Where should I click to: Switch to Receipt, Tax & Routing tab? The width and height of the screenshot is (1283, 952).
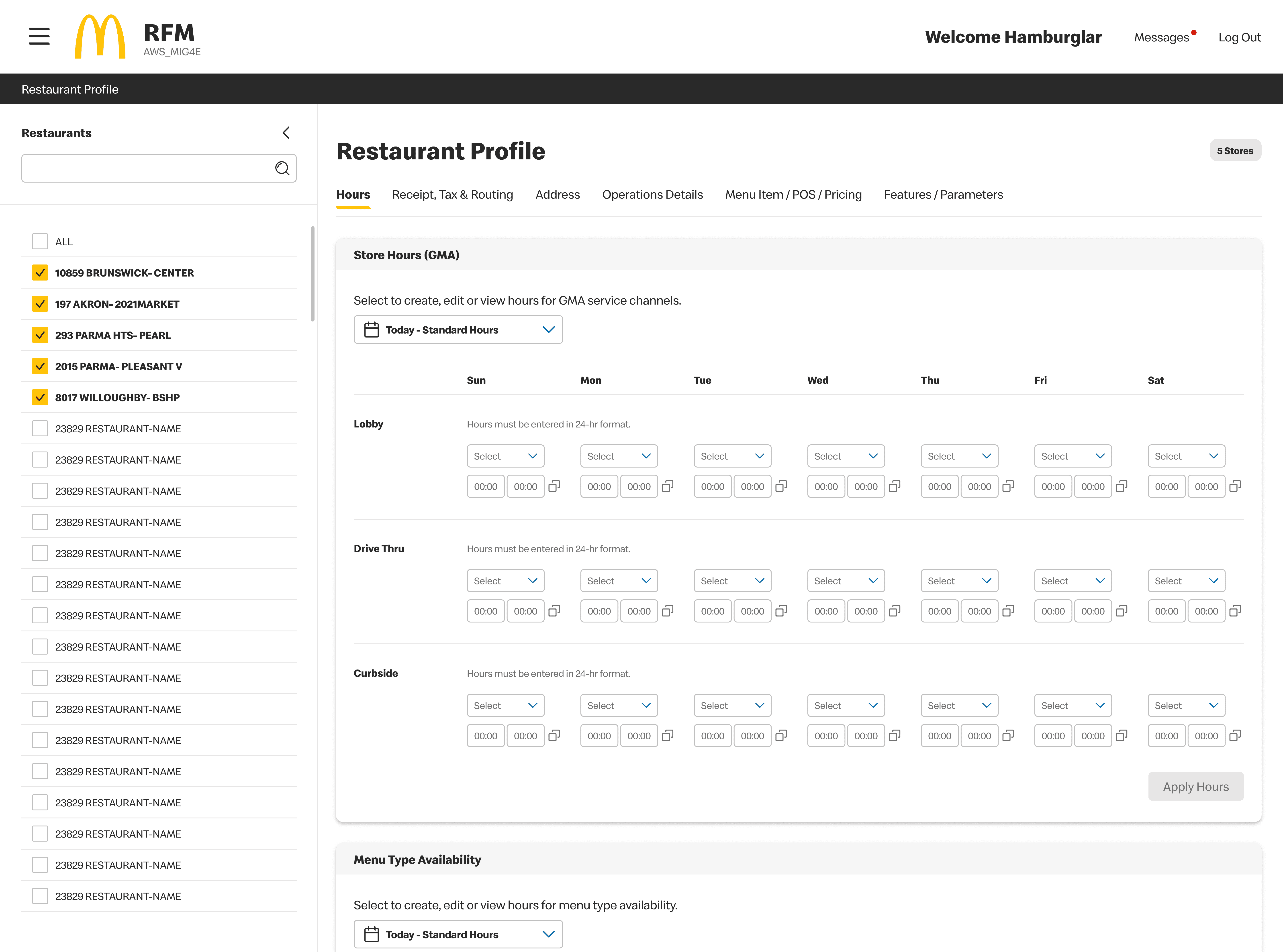pyautogui.click(x=452, y=195)
